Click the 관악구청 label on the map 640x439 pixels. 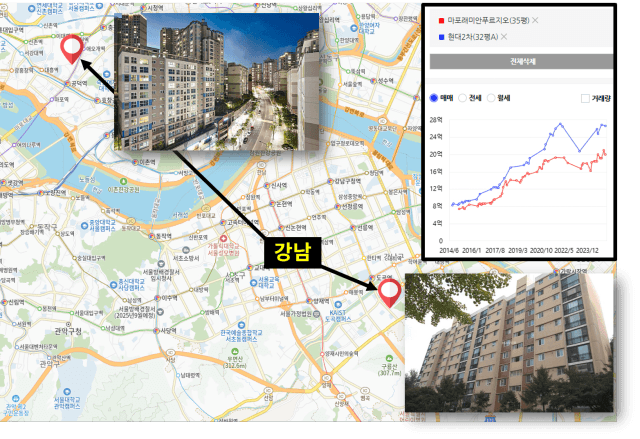tap(68, 331)
